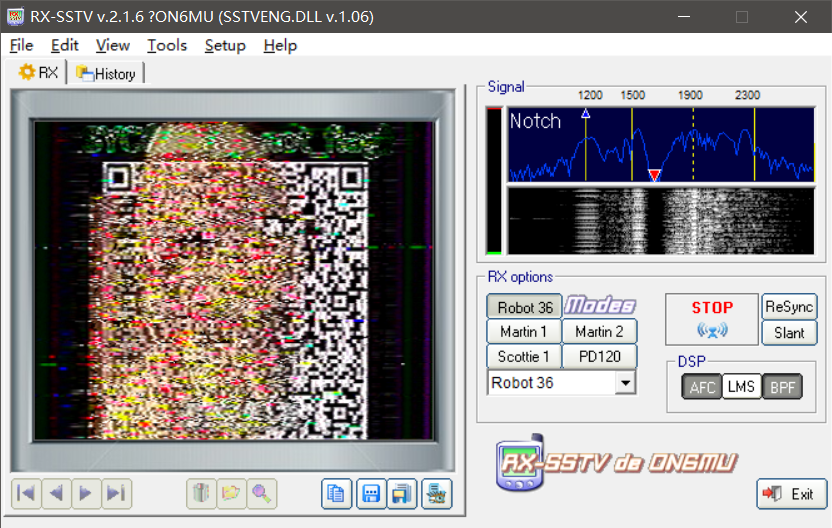The height and width of the screenshot is (528, 832).
Task: Click the document viewer eye icon
Action: click(437, 494)
